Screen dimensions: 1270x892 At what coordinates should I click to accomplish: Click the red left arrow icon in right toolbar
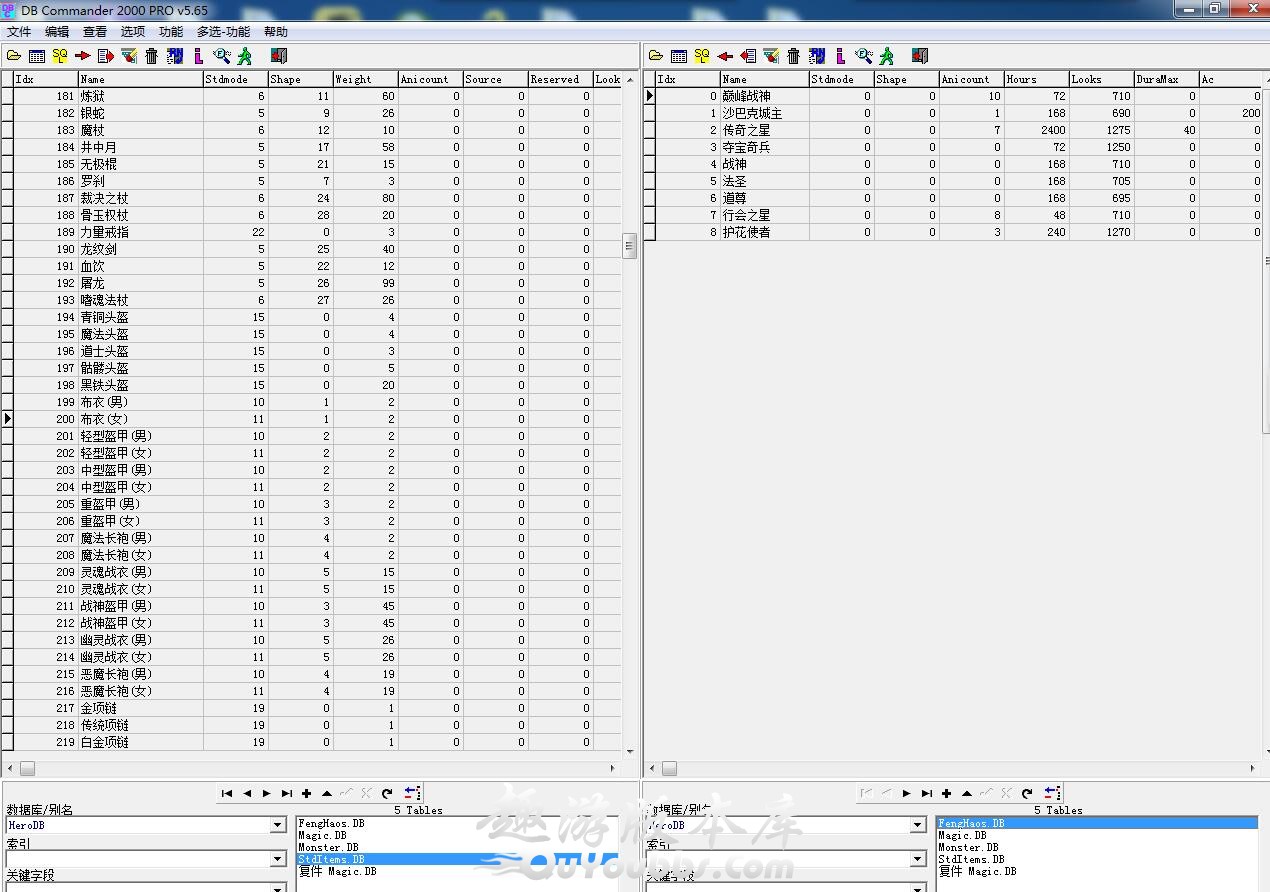coord(725,56)
